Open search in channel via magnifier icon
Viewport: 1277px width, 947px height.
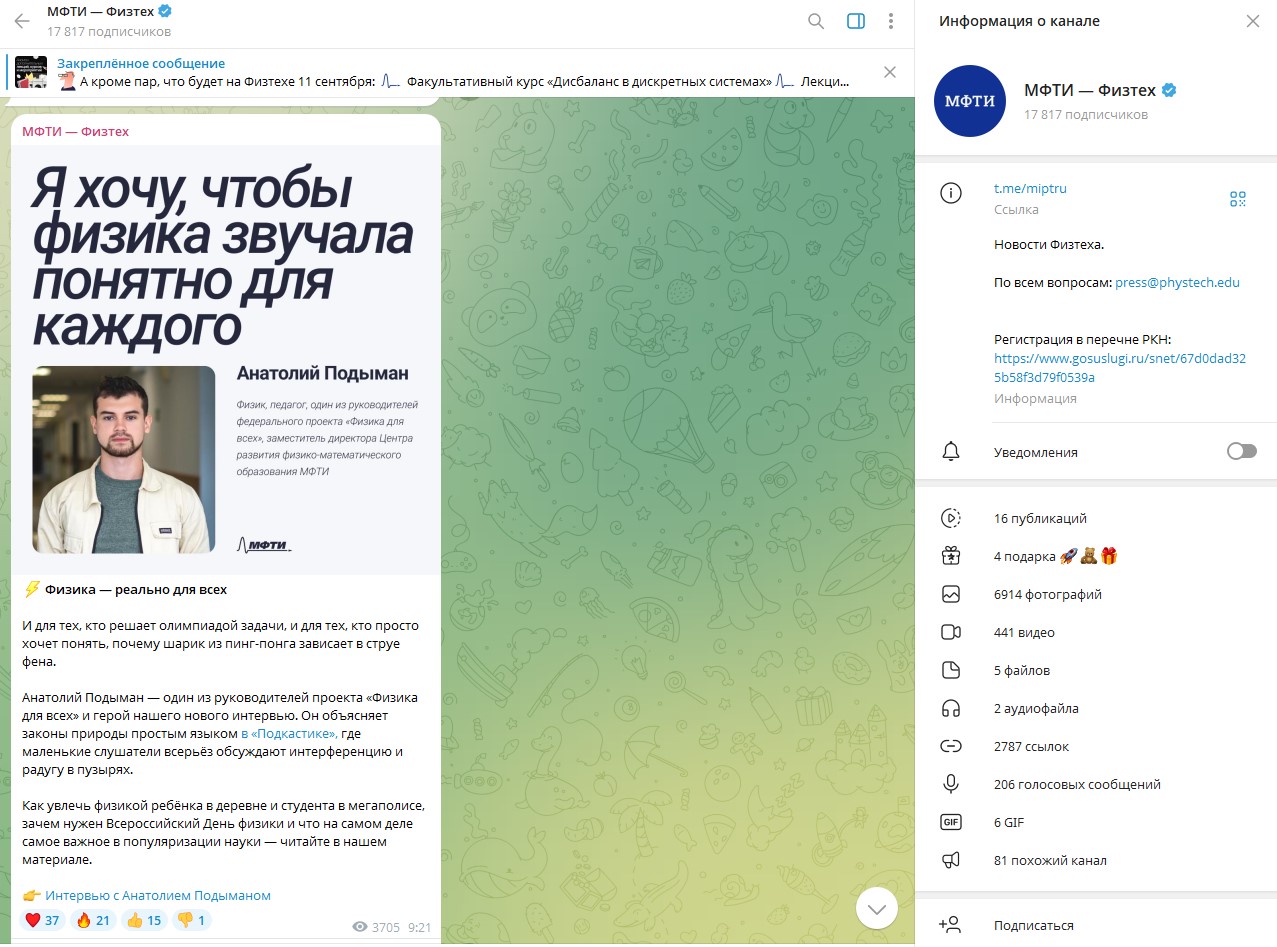pyautogui.click(x=816, y=21)
